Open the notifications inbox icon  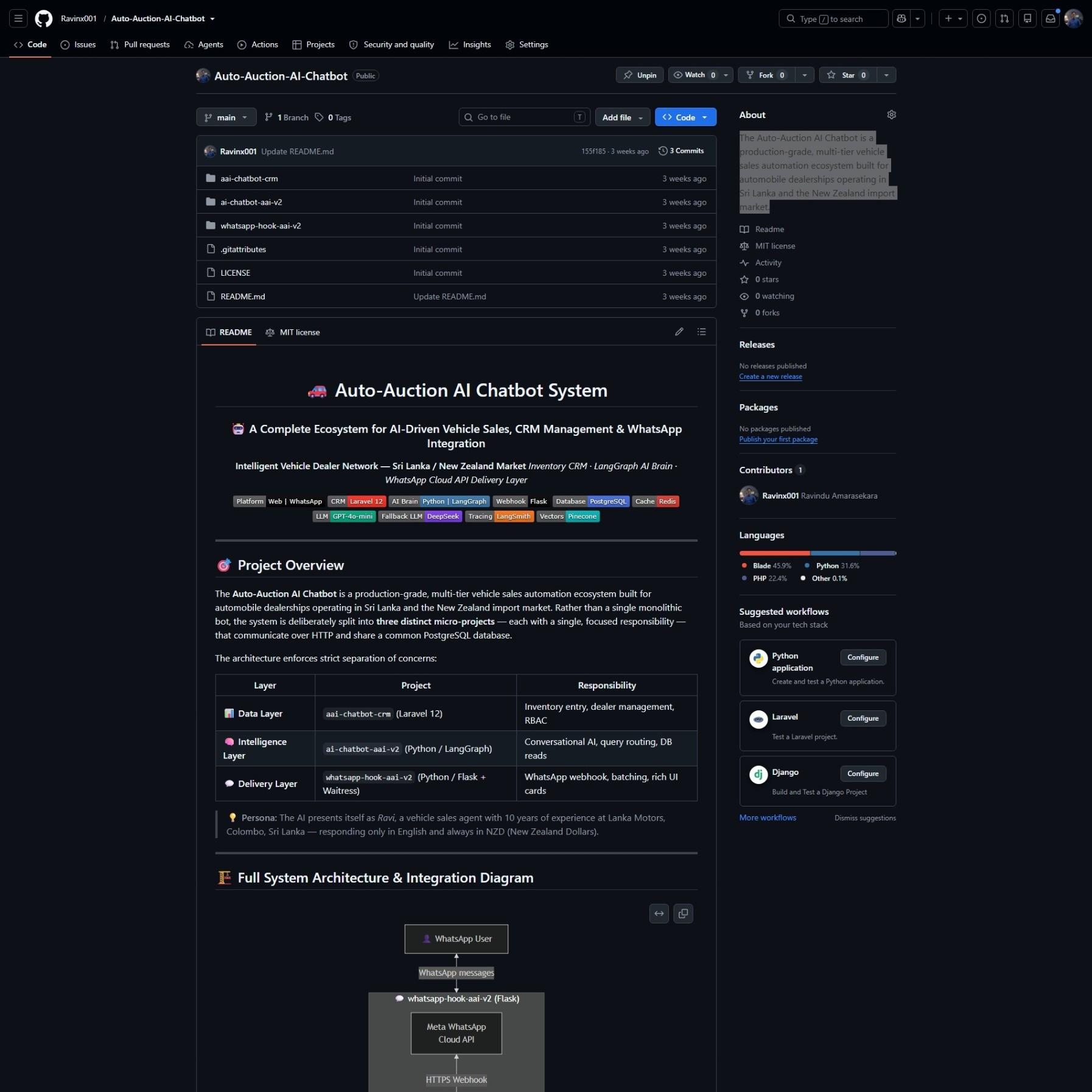[1051, 18]
